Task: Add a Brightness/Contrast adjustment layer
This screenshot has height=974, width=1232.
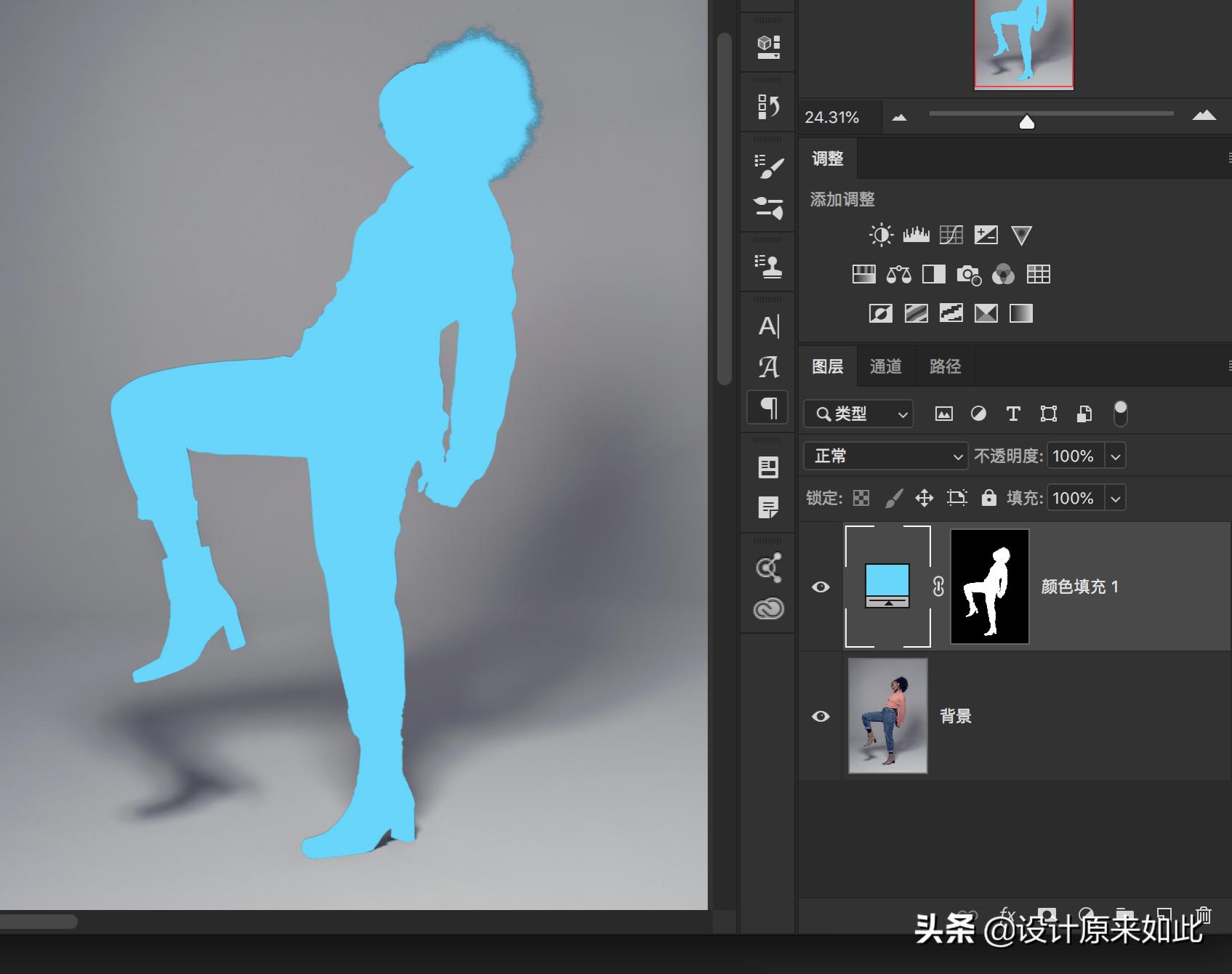Action: tap(880, 234)
